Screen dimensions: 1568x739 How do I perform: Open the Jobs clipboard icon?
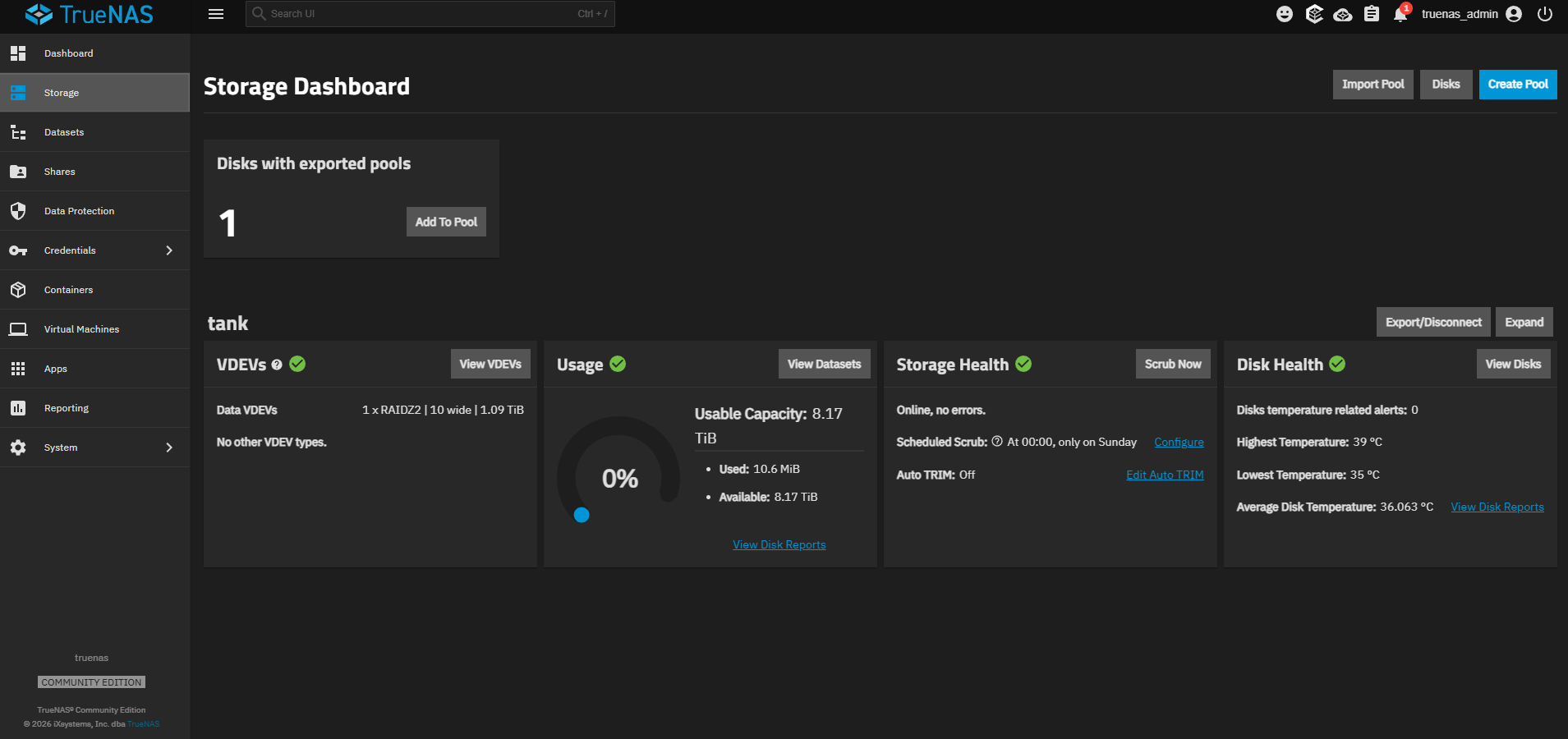(x=1372, y=14)
